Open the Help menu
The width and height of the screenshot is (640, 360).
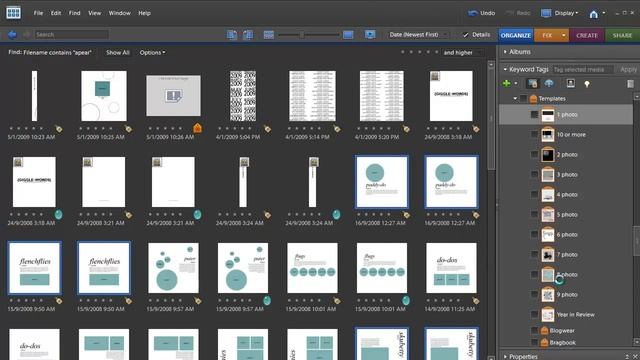point(144,13)
